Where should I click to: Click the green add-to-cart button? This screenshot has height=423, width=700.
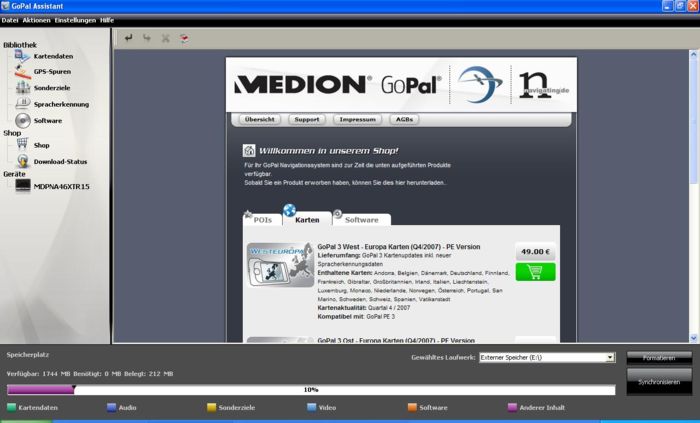pos(535,272)
